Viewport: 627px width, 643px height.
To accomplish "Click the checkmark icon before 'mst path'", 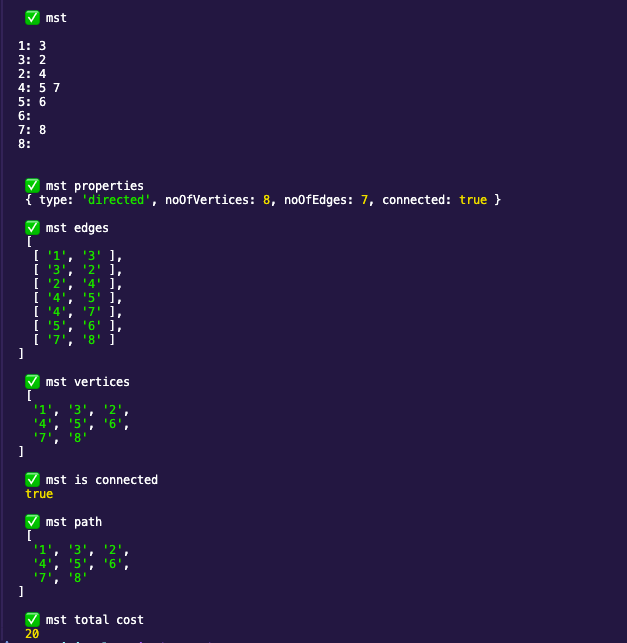I will [x=32, y=521].
